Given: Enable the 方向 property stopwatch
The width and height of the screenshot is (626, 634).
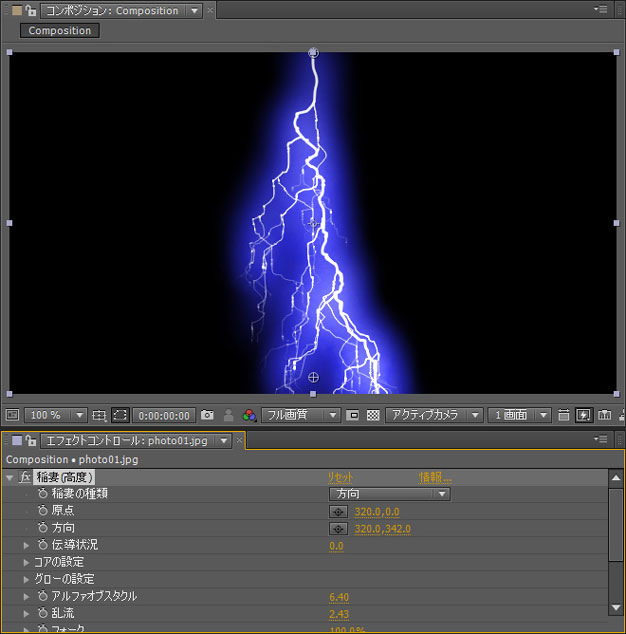Looking at the screenshot, I should (42, 527).
